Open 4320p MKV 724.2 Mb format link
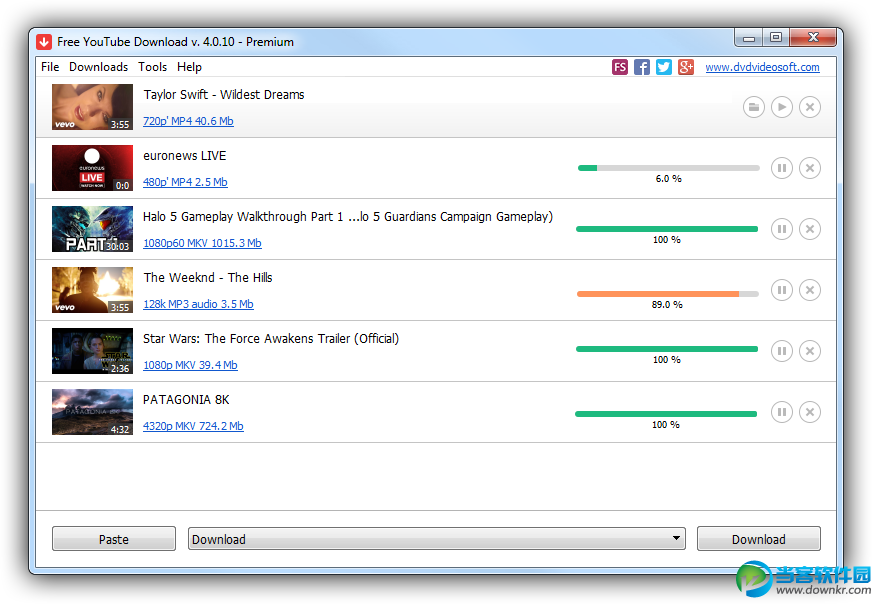Image resolution: width=872 pixels, height=604 pixels. click(193, 426)
